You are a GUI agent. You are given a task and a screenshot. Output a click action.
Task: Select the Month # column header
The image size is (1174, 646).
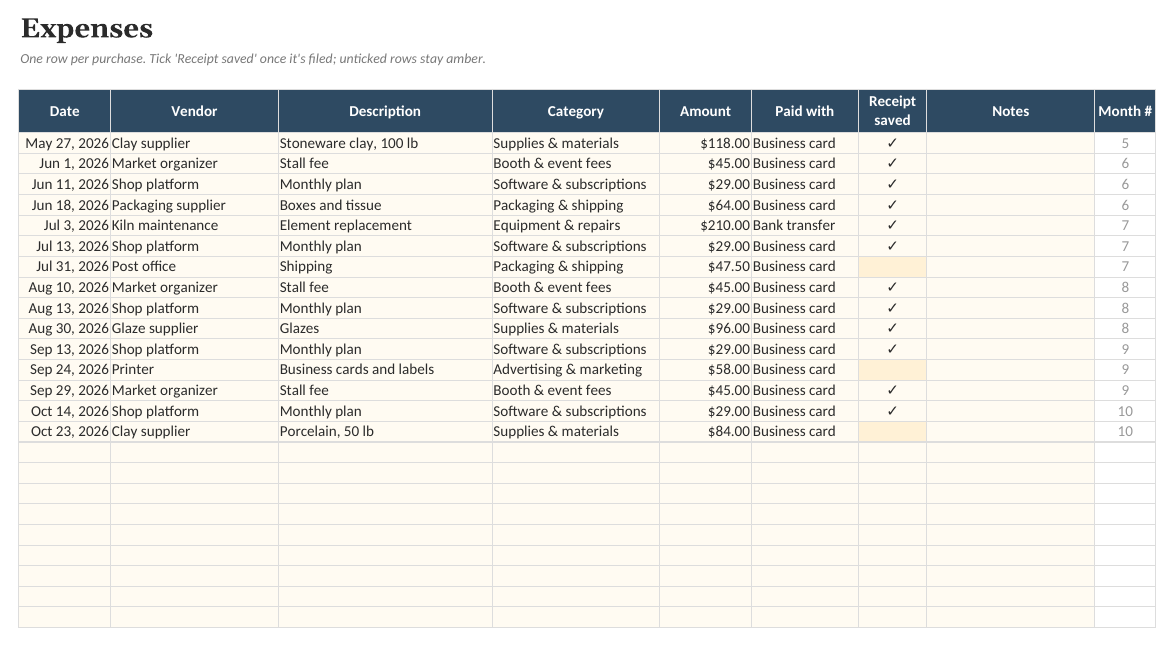click(x=1125, y=111)
